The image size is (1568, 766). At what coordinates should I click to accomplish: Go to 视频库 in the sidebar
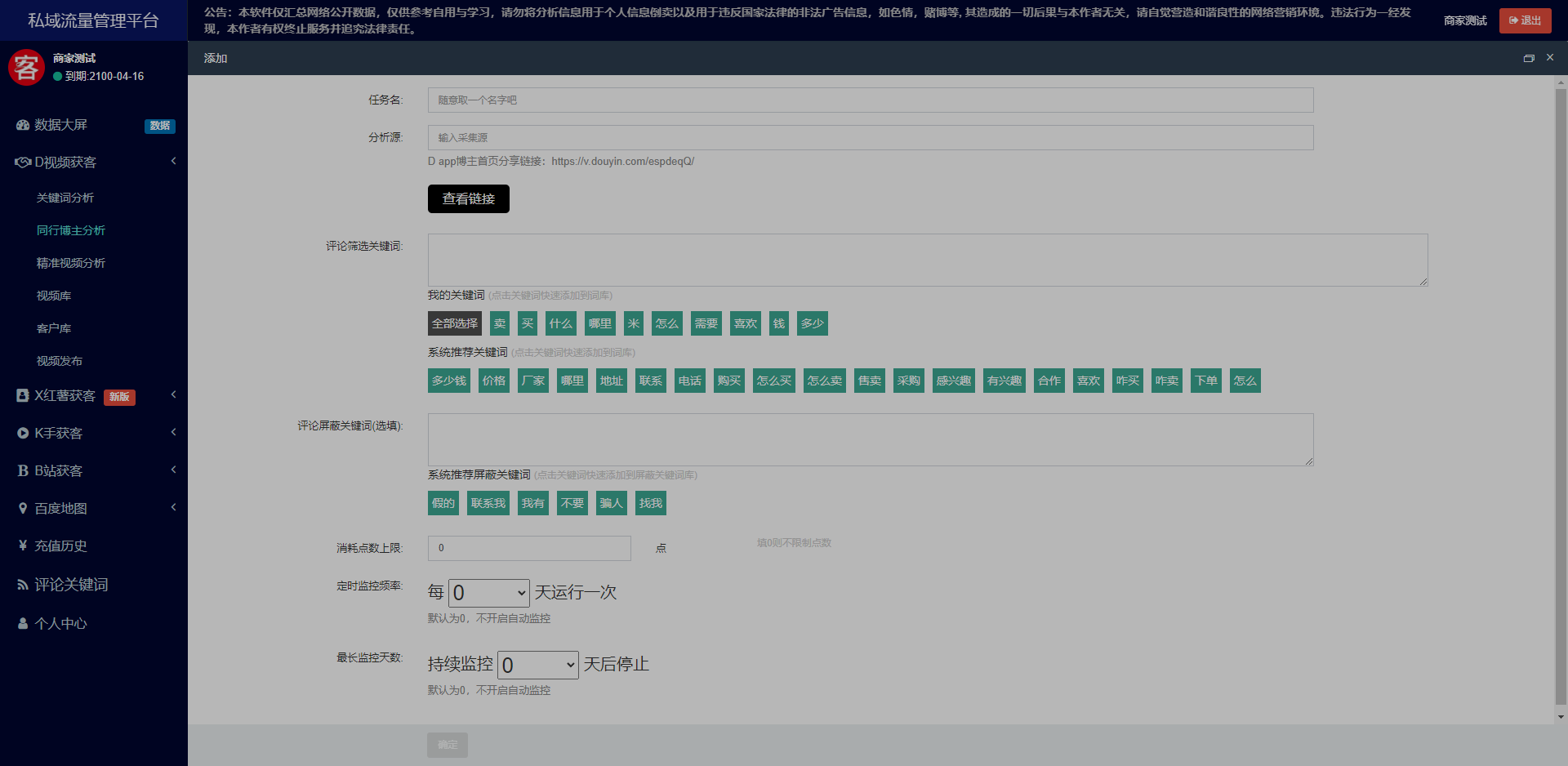click(x=54, y=296)
